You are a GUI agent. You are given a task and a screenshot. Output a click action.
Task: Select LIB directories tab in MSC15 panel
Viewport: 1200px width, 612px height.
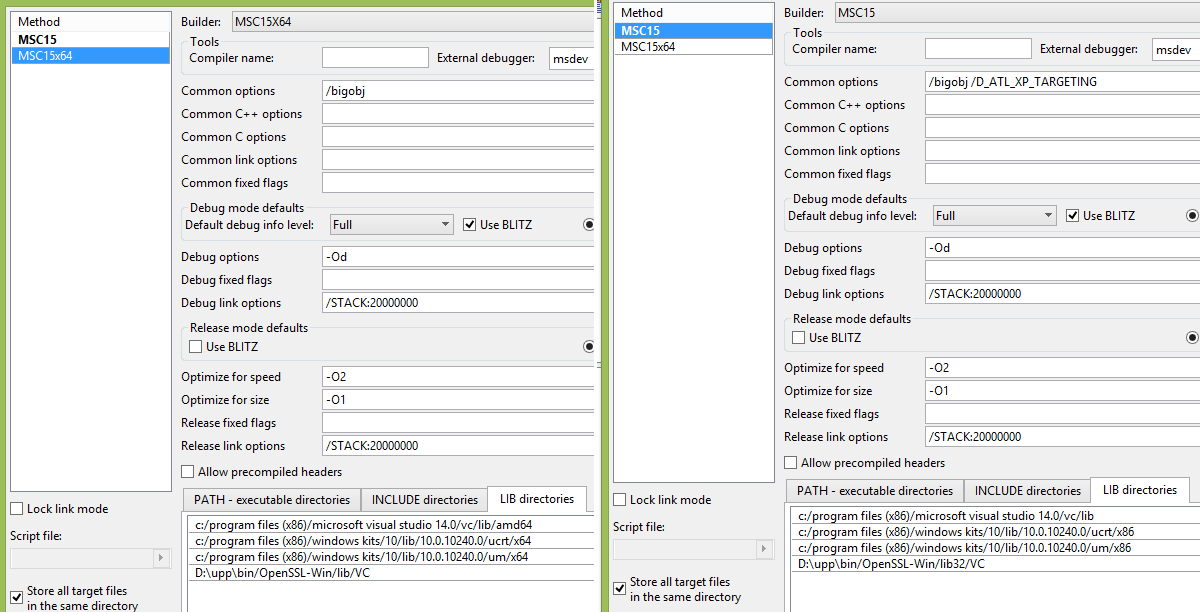(1139, 490)
